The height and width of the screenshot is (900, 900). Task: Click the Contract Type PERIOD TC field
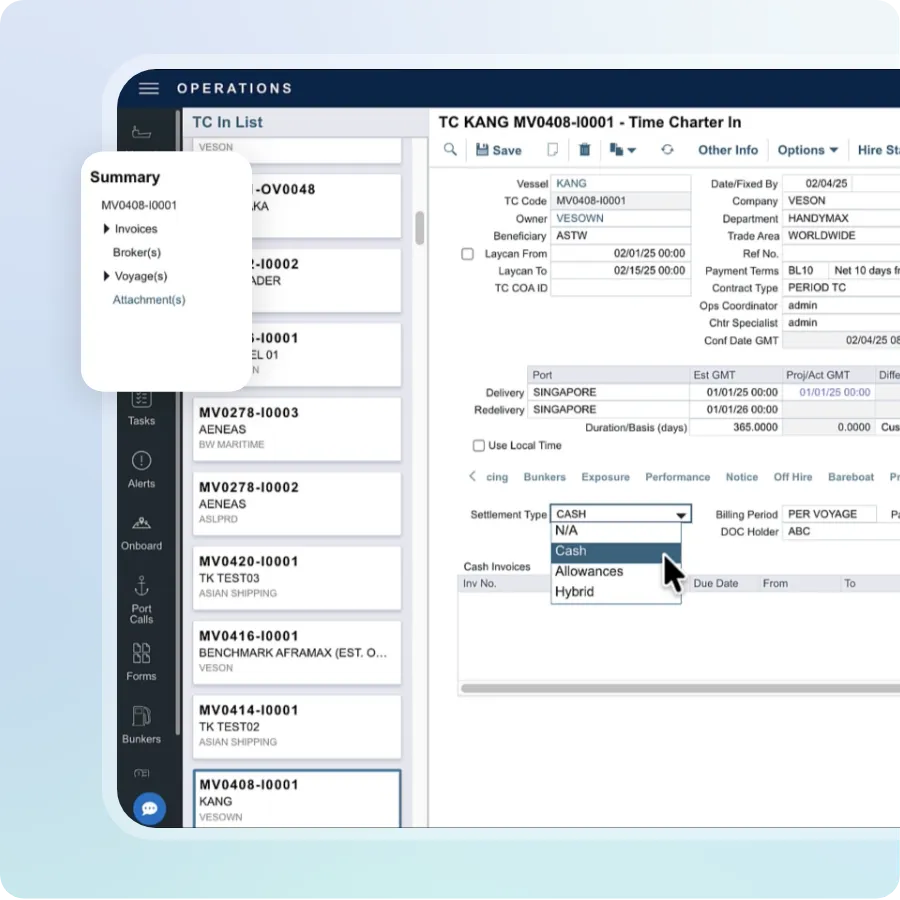click(841, 288)
